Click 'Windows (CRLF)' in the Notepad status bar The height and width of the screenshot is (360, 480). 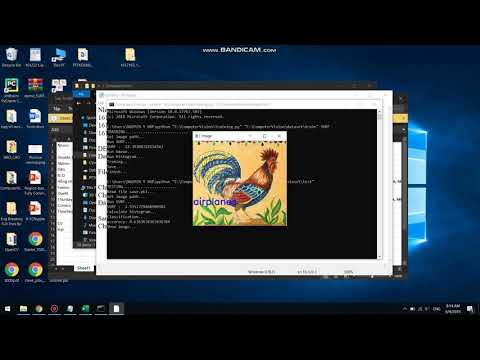point(262,272)
